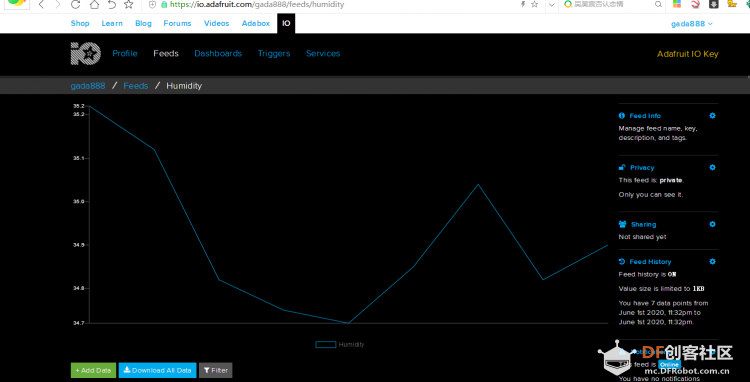Open Feed Info settings gear
The image size is (750, 382).
pos(712,116)
